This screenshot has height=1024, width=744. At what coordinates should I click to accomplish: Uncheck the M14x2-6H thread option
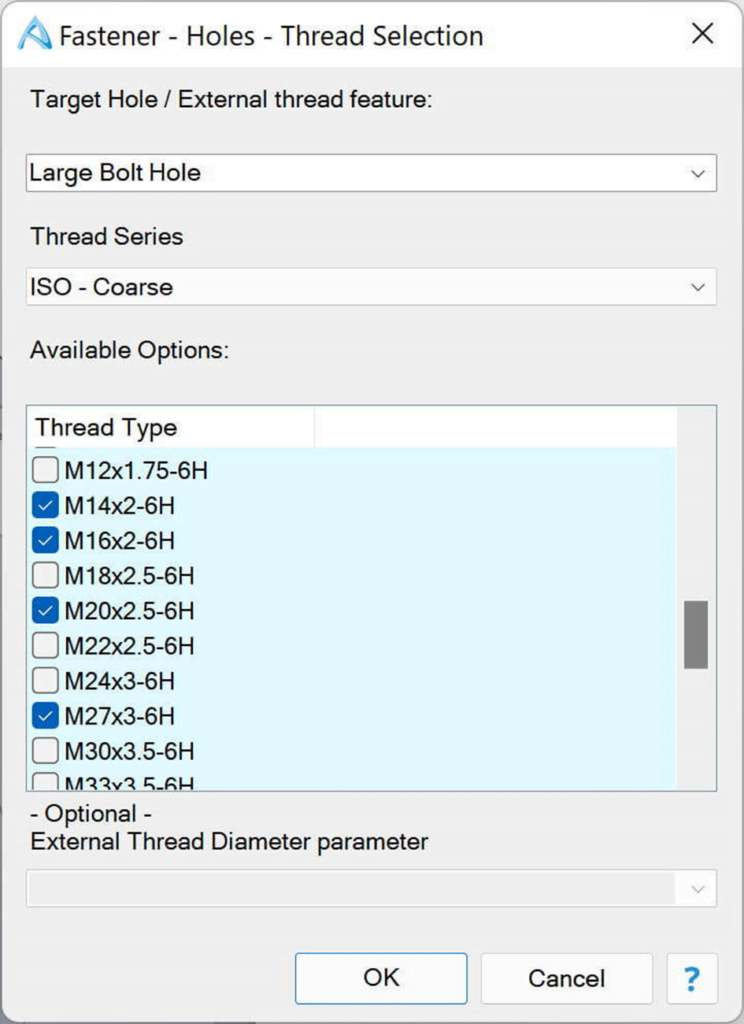46,505
